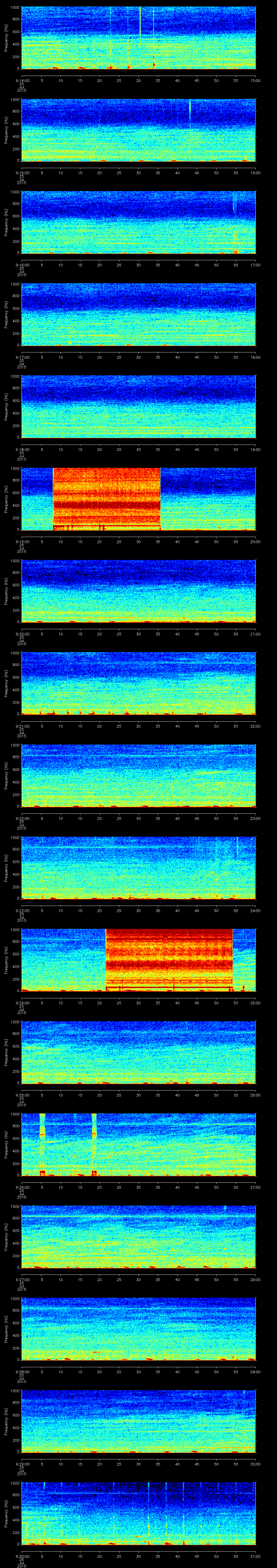The image size is (277, 1568).
Task: Click the 9:26:00 time label
Action: 22,1187
